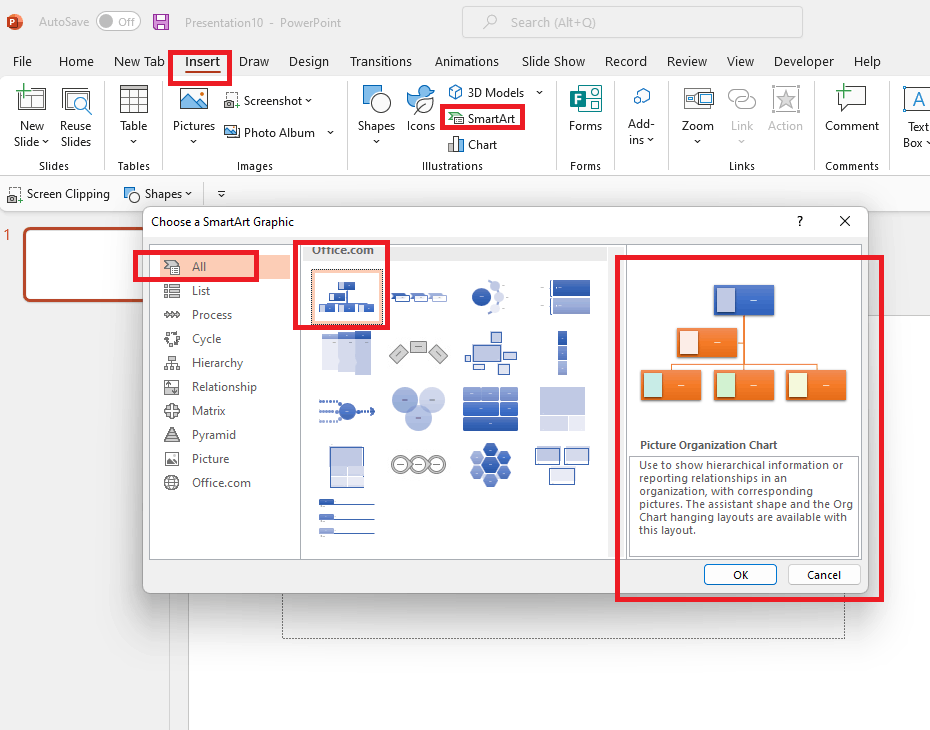
Task: Expand the 3D Models dropdown arrow
Action: pyautogui.click(x=539, y=93)
